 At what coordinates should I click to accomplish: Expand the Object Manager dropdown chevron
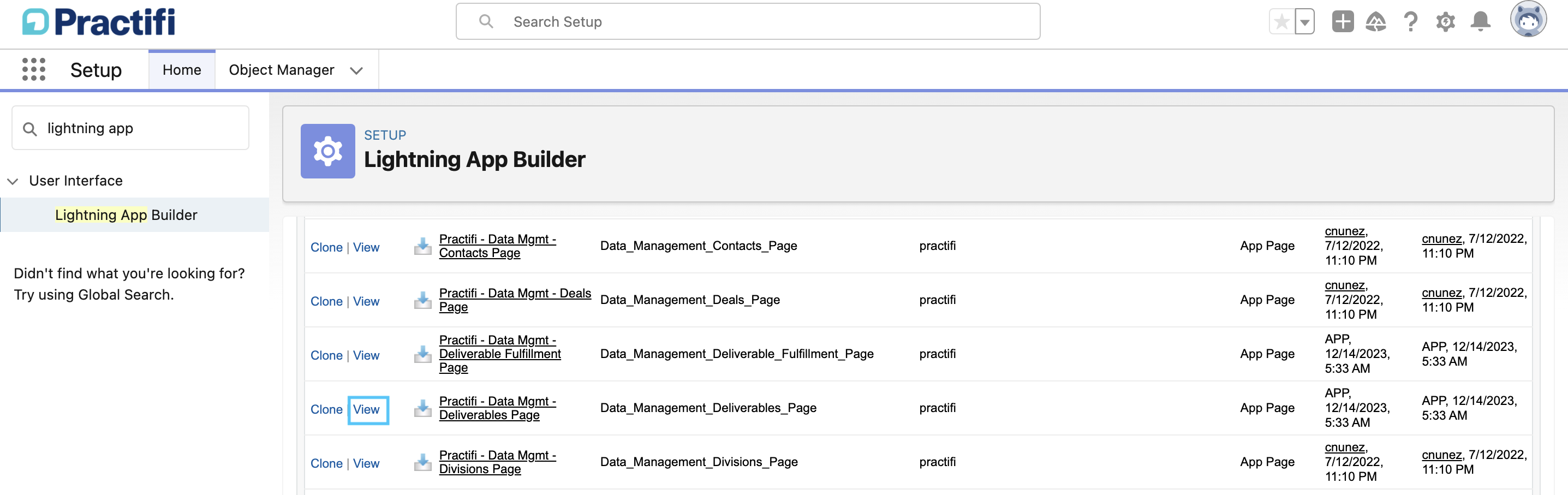357,70
